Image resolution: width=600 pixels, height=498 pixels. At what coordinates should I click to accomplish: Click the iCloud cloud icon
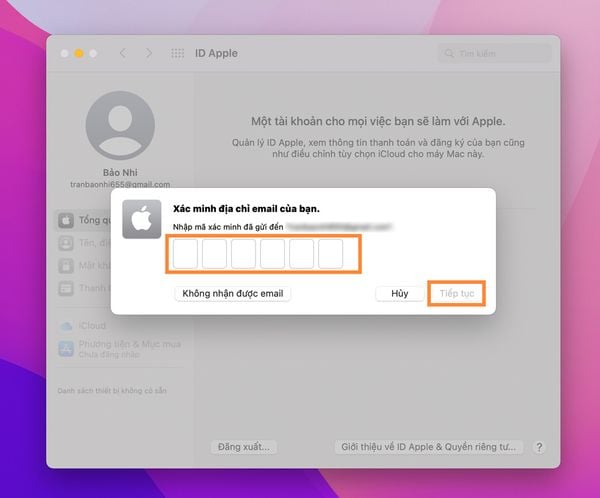66,326
